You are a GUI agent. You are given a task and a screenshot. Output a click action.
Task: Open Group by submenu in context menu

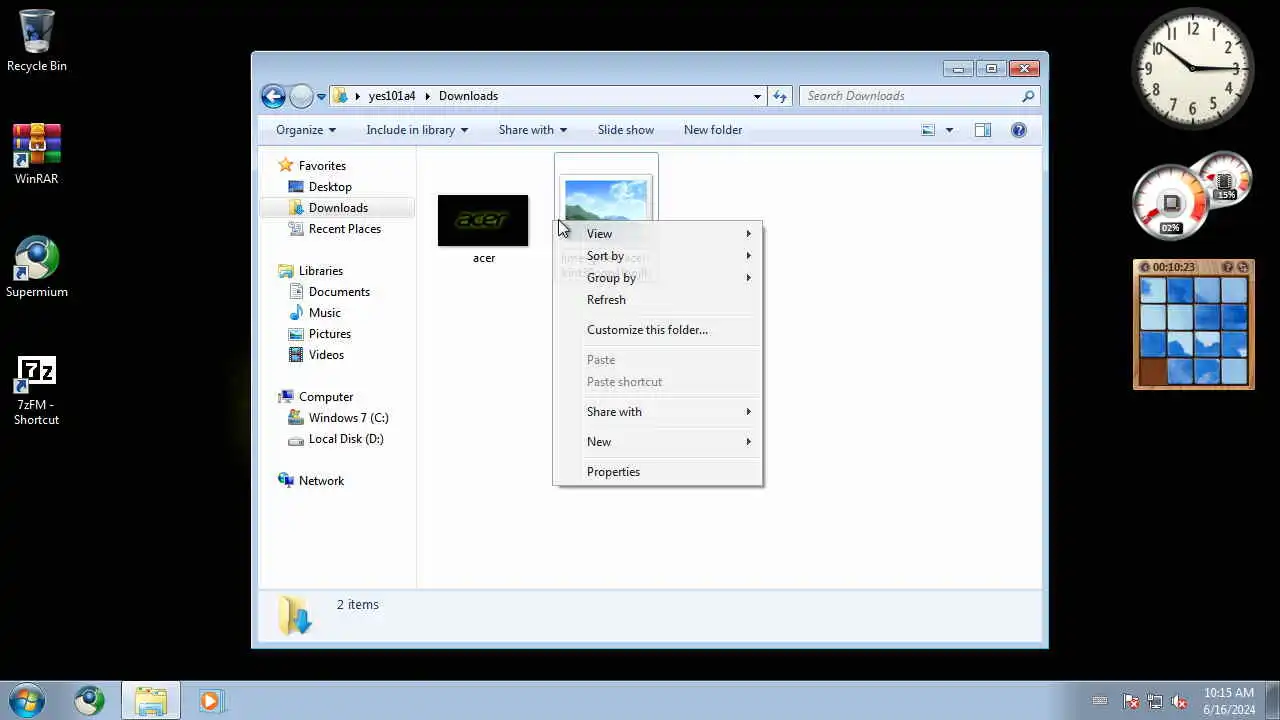(658, 278)
